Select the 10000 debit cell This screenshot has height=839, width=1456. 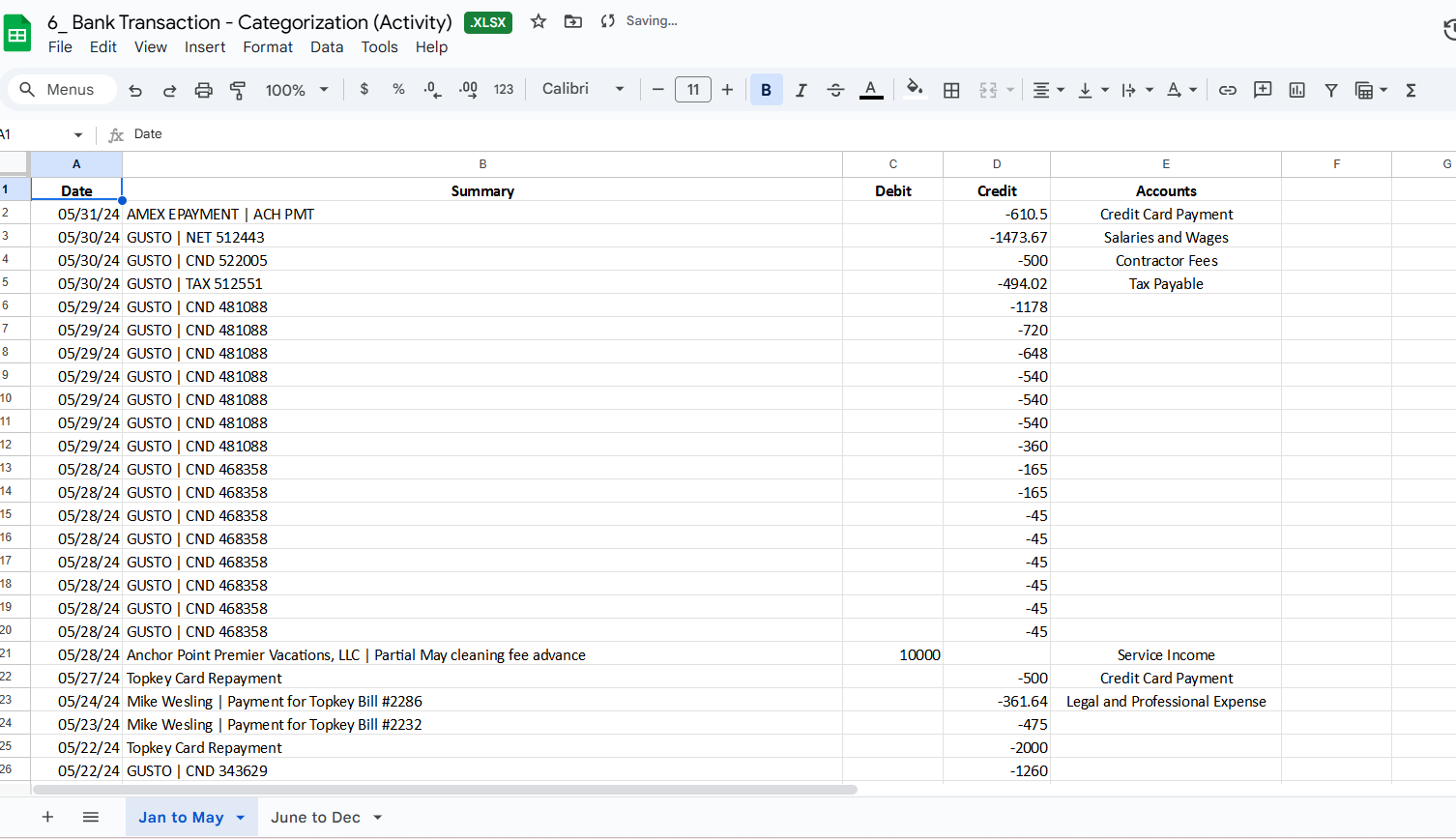(892, 654)
